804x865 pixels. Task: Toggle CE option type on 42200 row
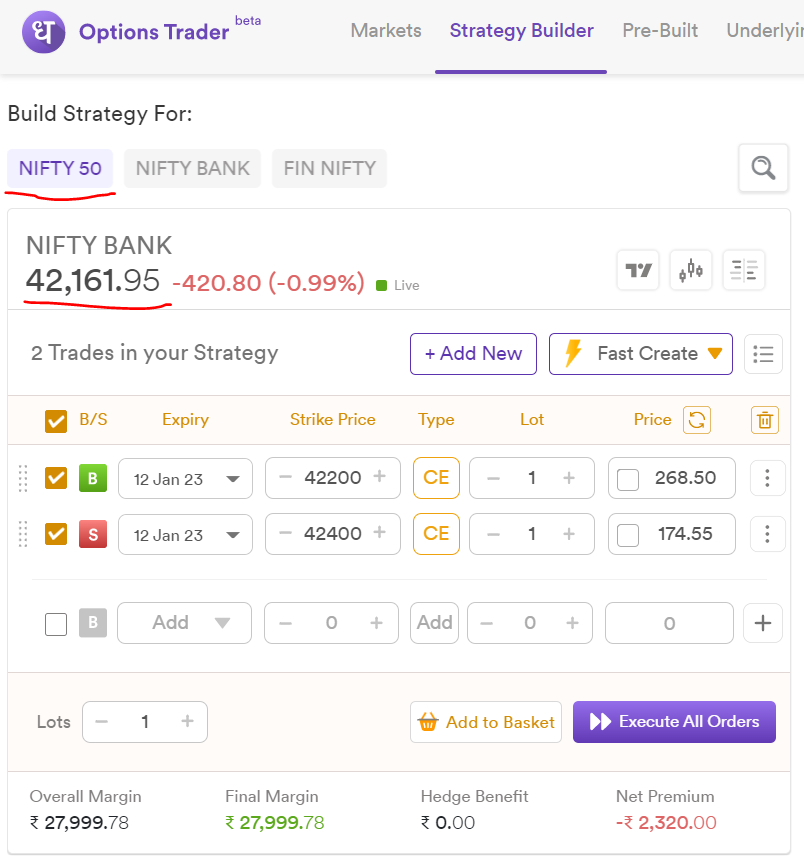436,478
